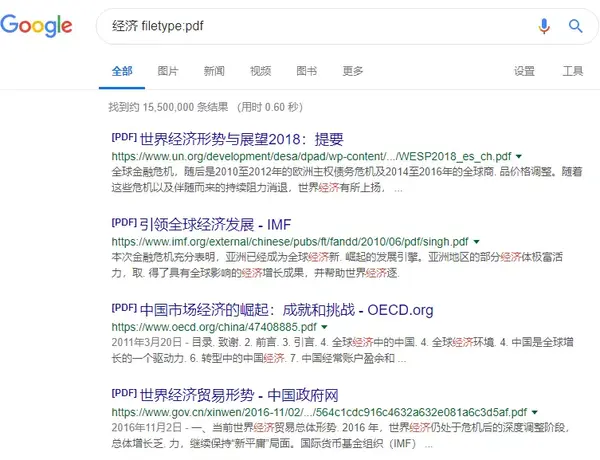Open 设置 options
The image size is (600, 460).
pyautogui.click(x=524, y=71)
